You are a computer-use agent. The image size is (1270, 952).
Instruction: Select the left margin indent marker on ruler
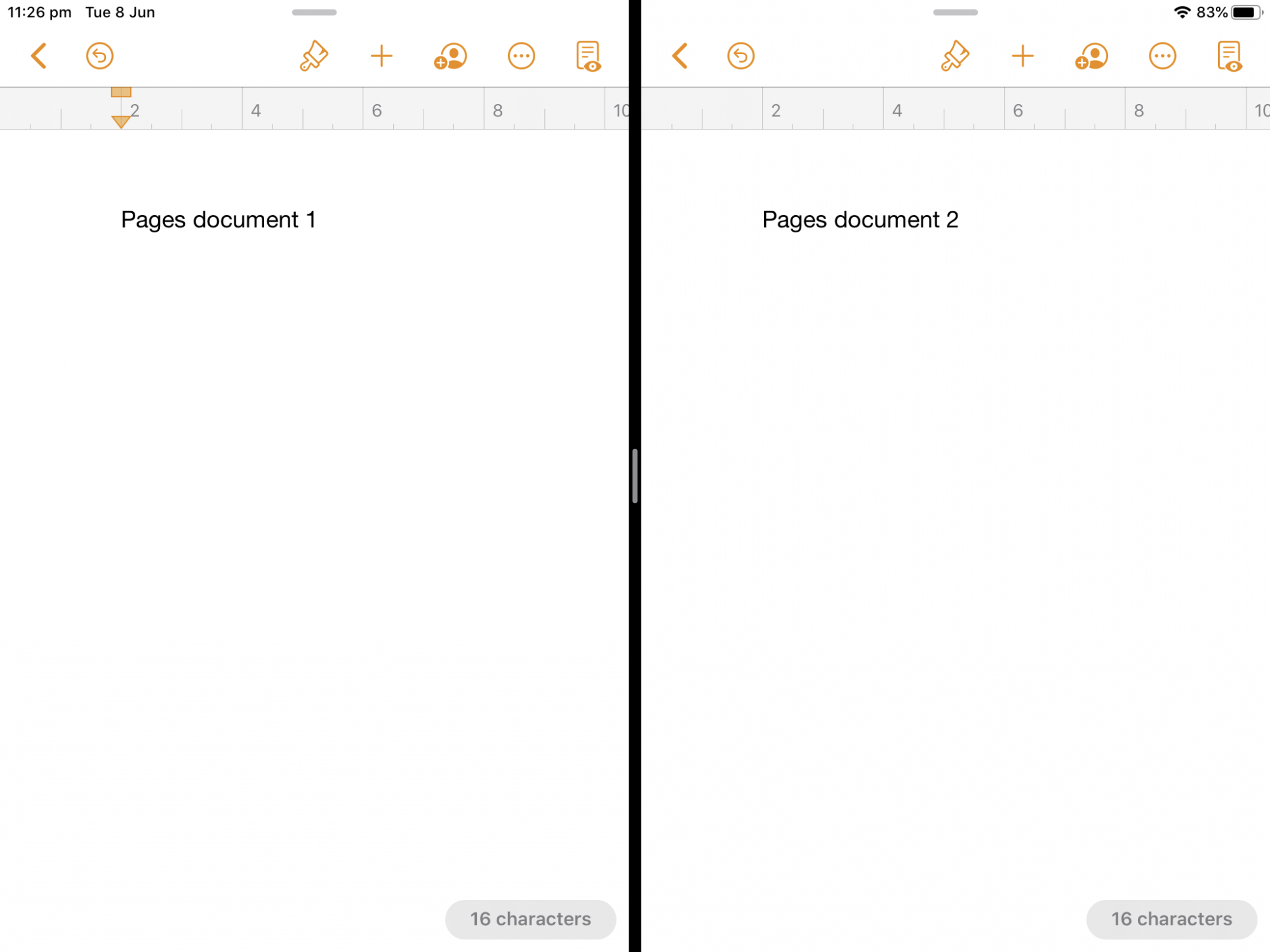[x=121, y=121]
